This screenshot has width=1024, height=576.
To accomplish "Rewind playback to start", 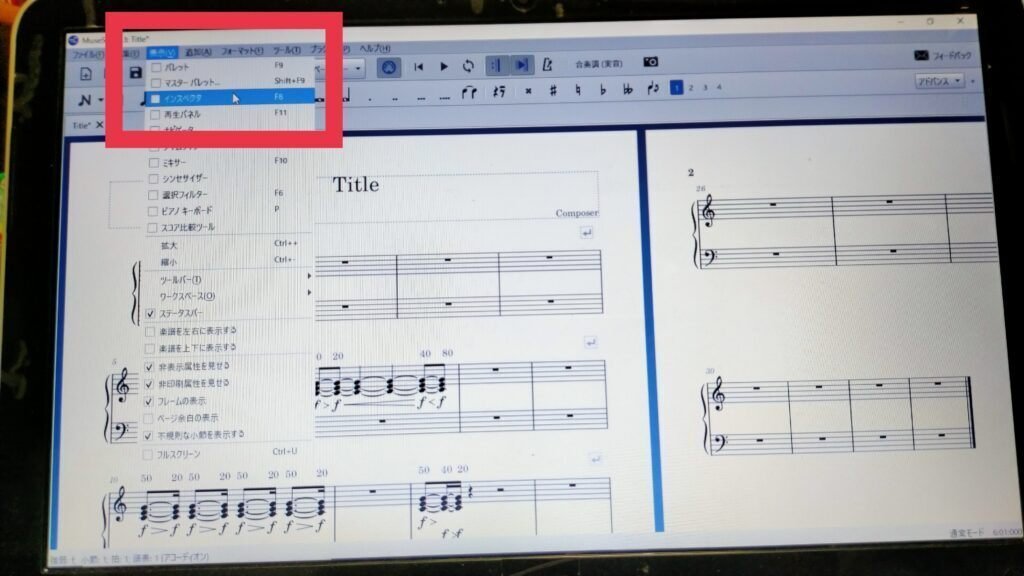I will (x=419, y=67).
